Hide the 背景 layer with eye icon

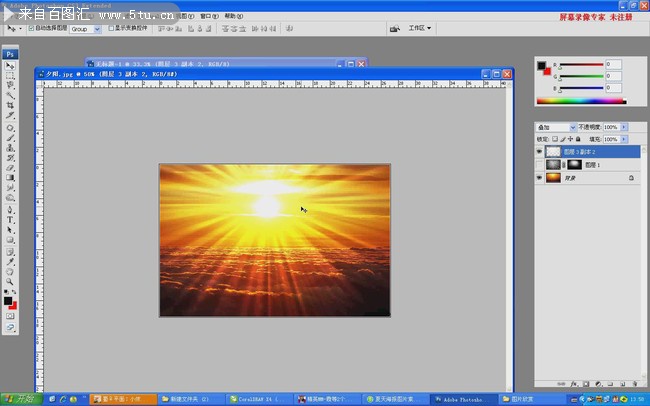point(540,177)
